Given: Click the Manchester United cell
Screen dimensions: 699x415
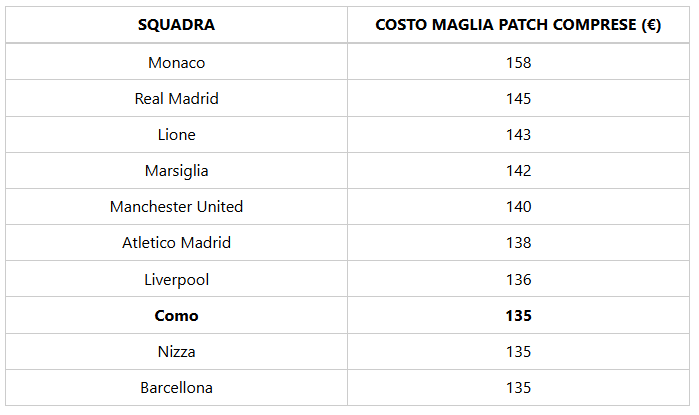Looking at the screenshot, I should coord(176,206).
